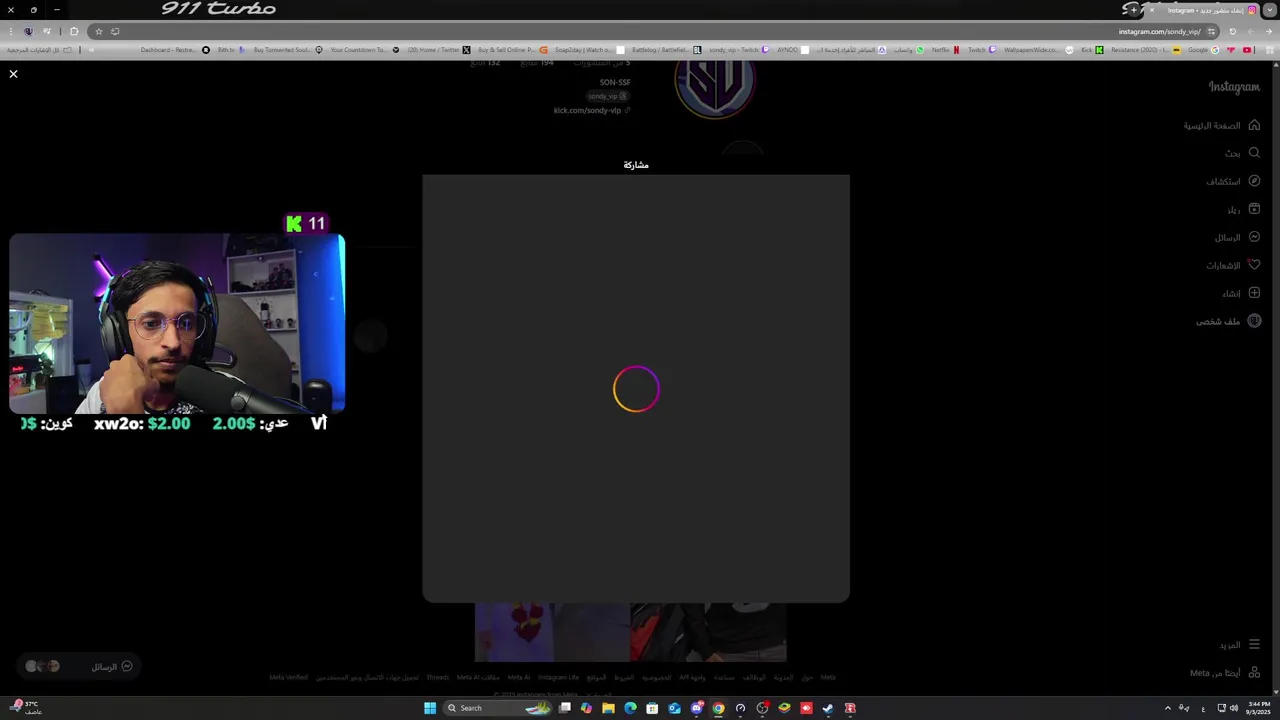Open clock showing 3:44 PM

click(1257, 708)
